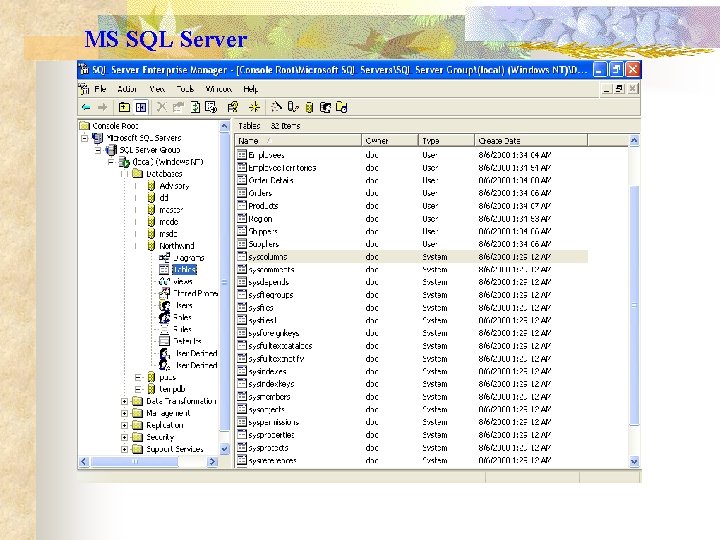Image resolution: width=720 pixels, height=540 pixels.
Task: Expand the Replication folder node
Action: 125,425
